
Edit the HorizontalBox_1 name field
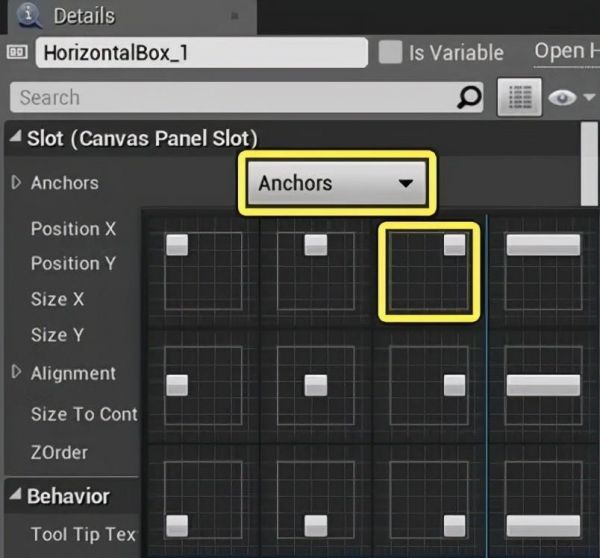pos(200,52)
